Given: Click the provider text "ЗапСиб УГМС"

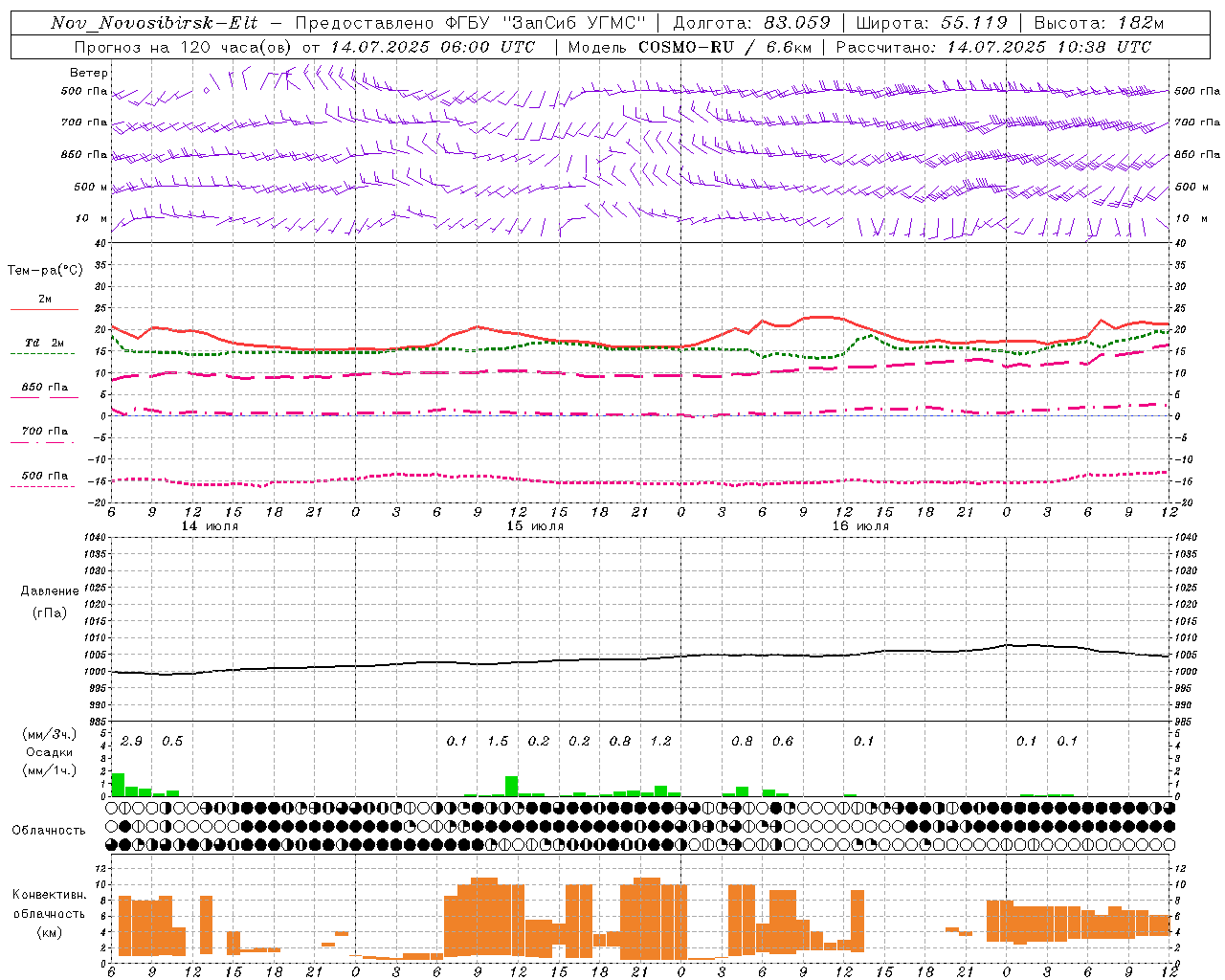Looking at the screenshot, I should (574, 23).
